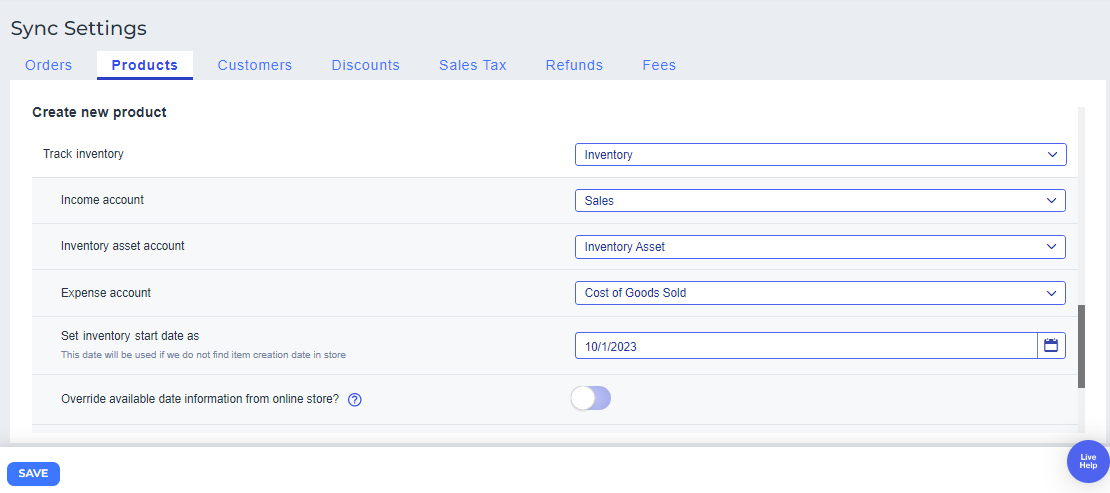This screenshot has height=493, width=1110.
Task: Select the Sales Tax tab
Action: click(473, 65)
